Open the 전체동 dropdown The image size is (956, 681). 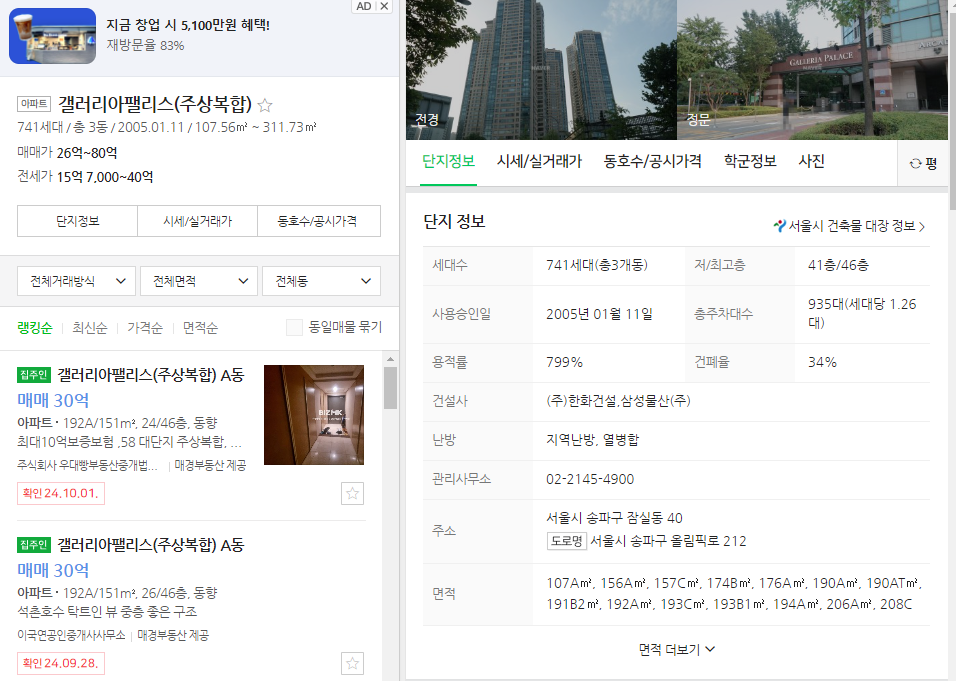pos(321,281)
